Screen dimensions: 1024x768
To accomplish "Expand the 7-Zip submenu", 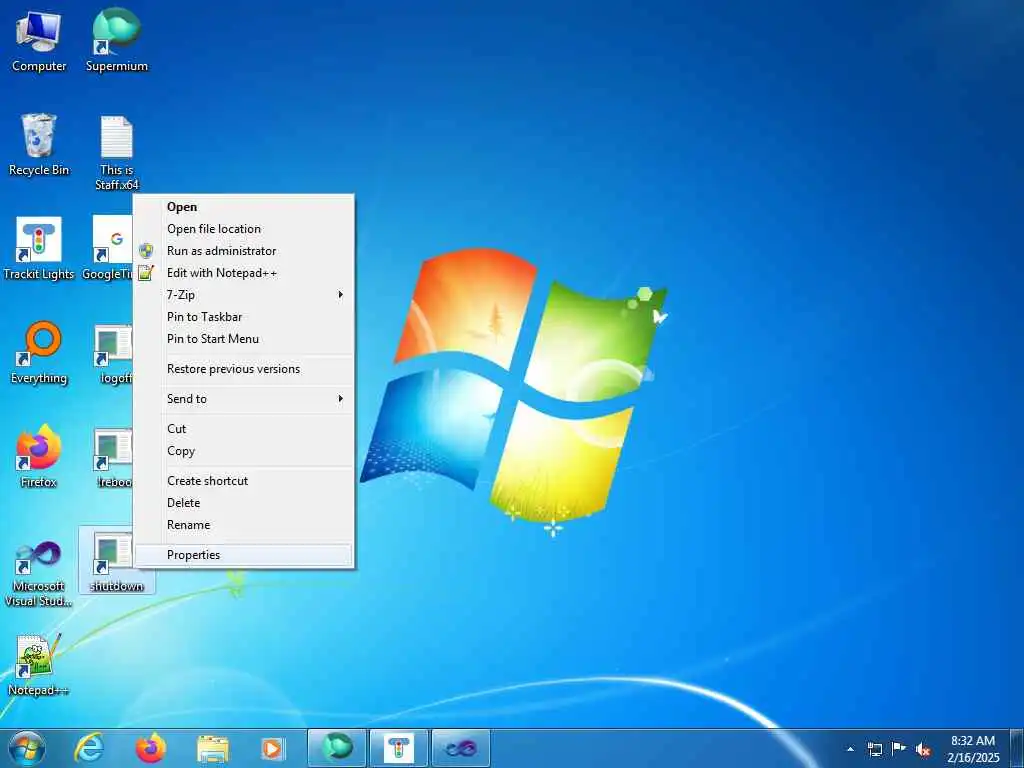I will pyautogui.click(x=244, y=295).
